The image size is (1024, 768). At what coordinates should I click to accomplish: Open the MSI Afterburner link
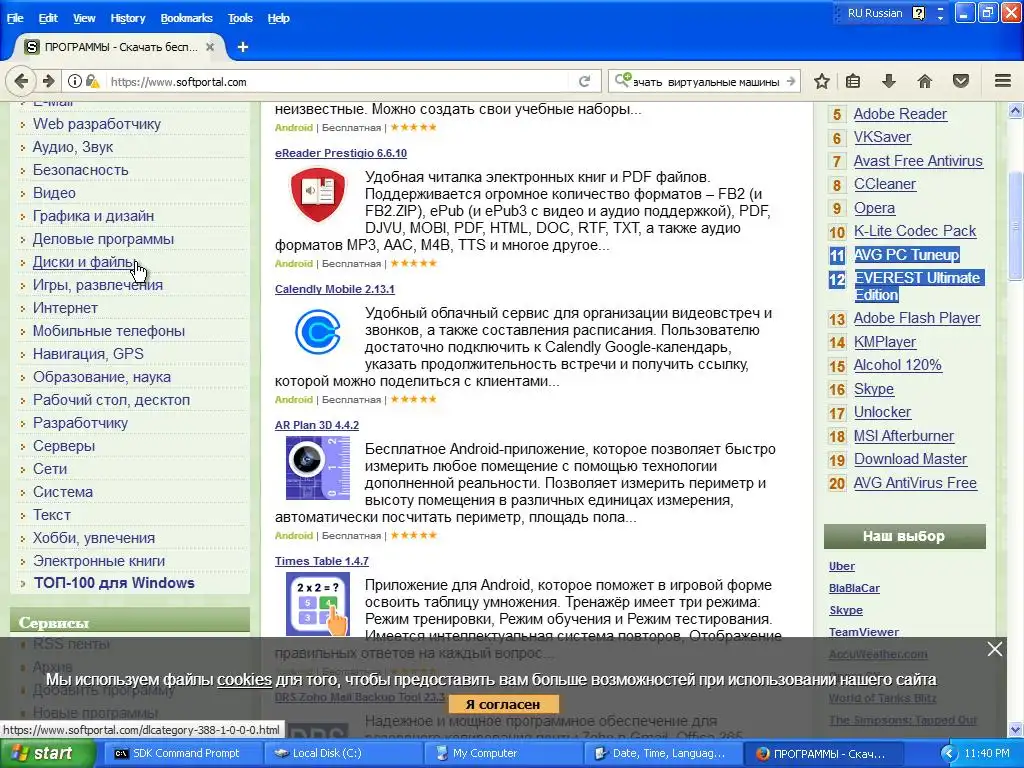coord(903,436)
